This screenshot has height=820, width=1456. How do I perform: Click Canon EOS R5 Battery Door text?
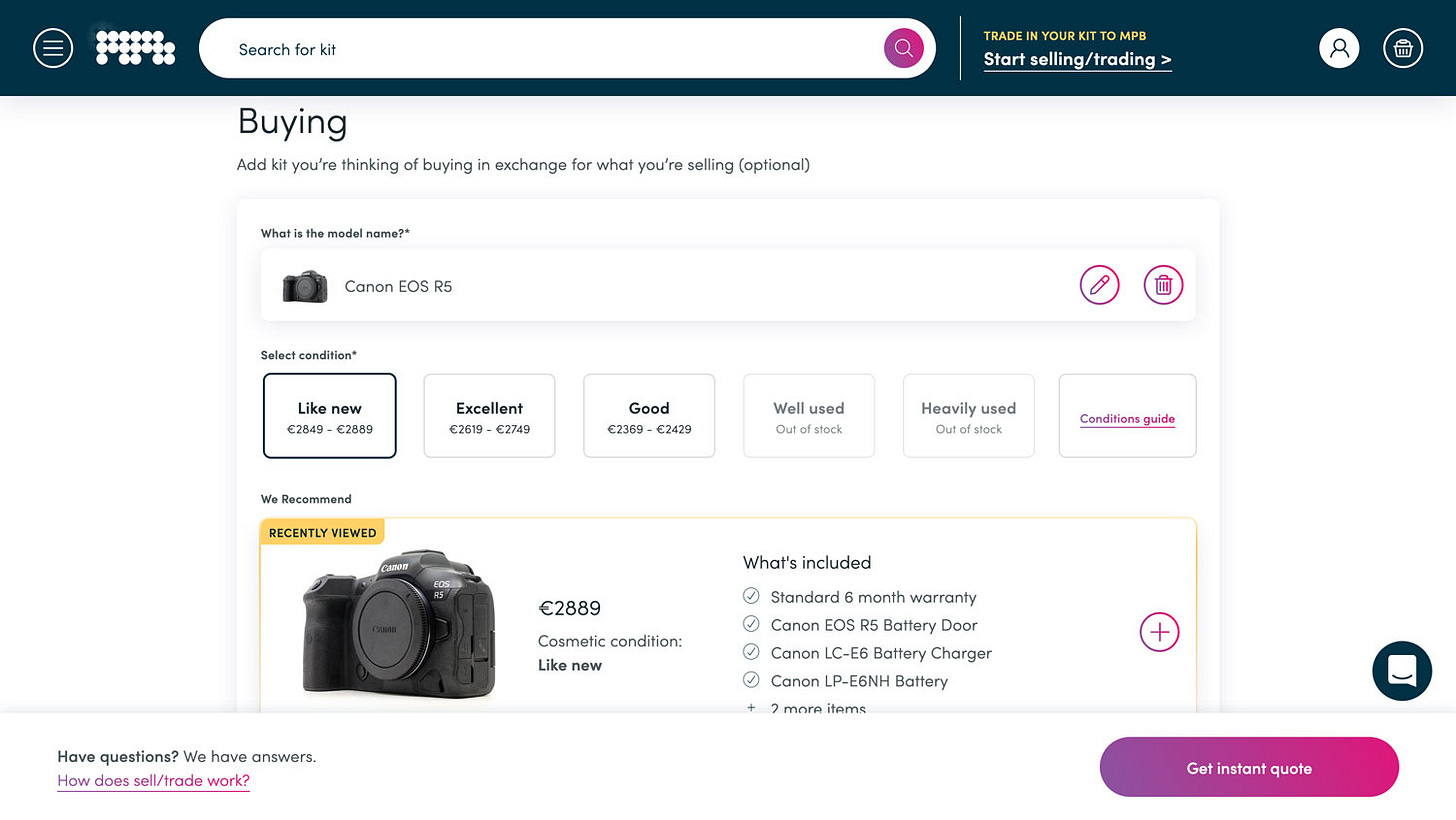[874, 625]
